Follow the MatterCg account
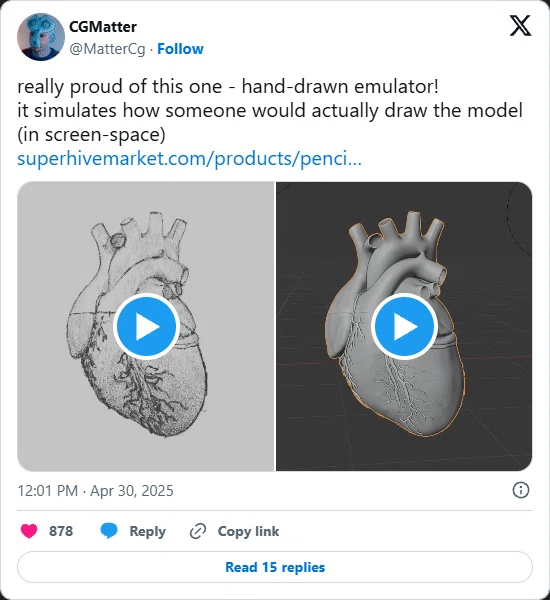This screenshot has height=600, width=550. click(x=180, y=49)
